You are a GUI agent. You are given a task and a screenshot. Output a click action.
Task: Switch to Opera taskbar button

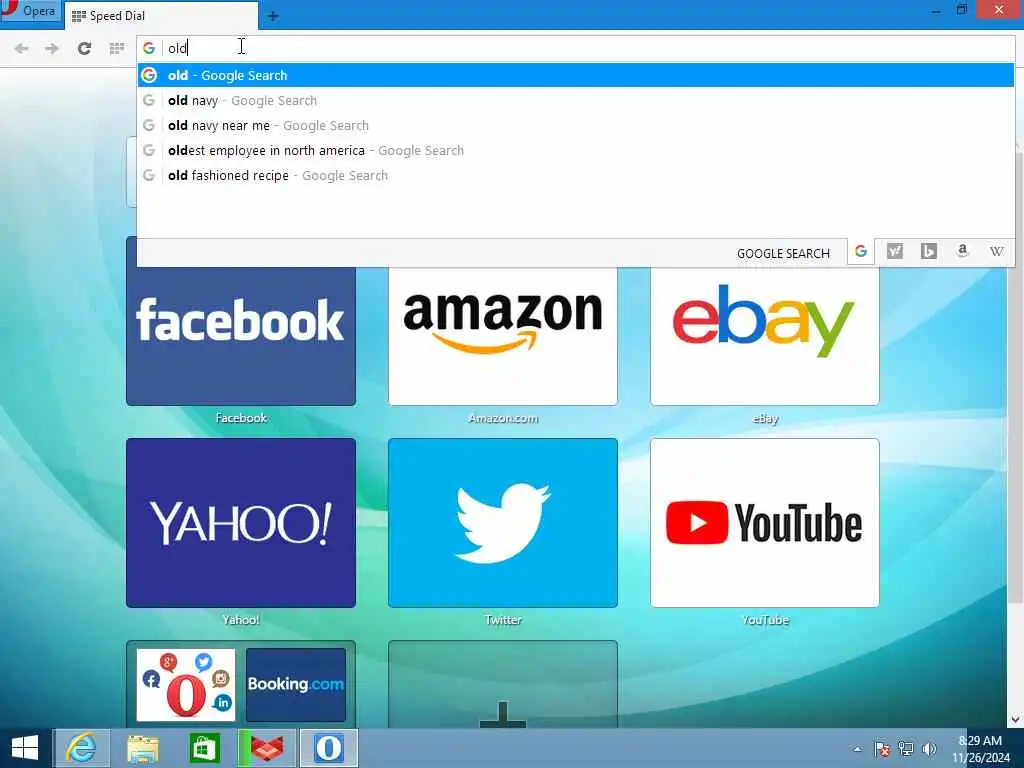pos(329,748)
